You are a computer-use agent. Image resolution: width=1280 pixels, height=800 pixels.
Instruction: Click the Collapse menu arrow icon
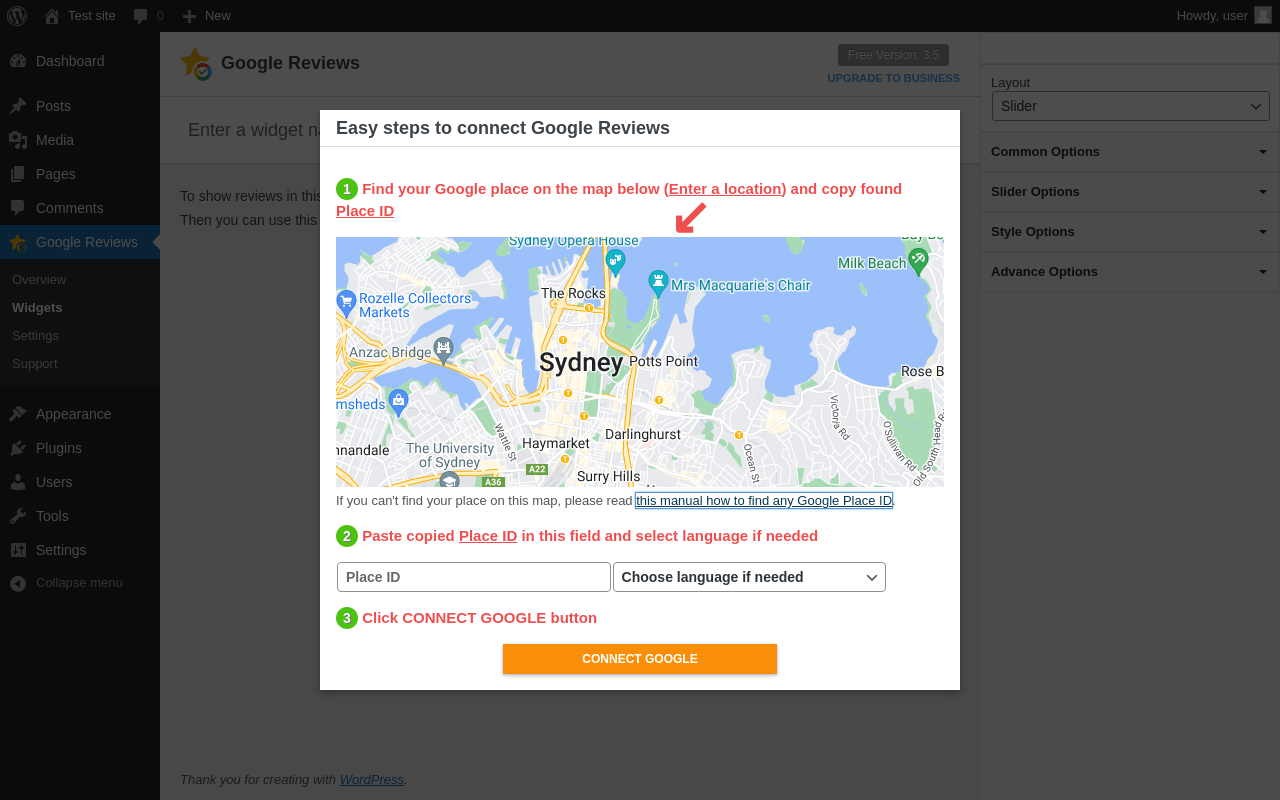[x=18, y=583]
